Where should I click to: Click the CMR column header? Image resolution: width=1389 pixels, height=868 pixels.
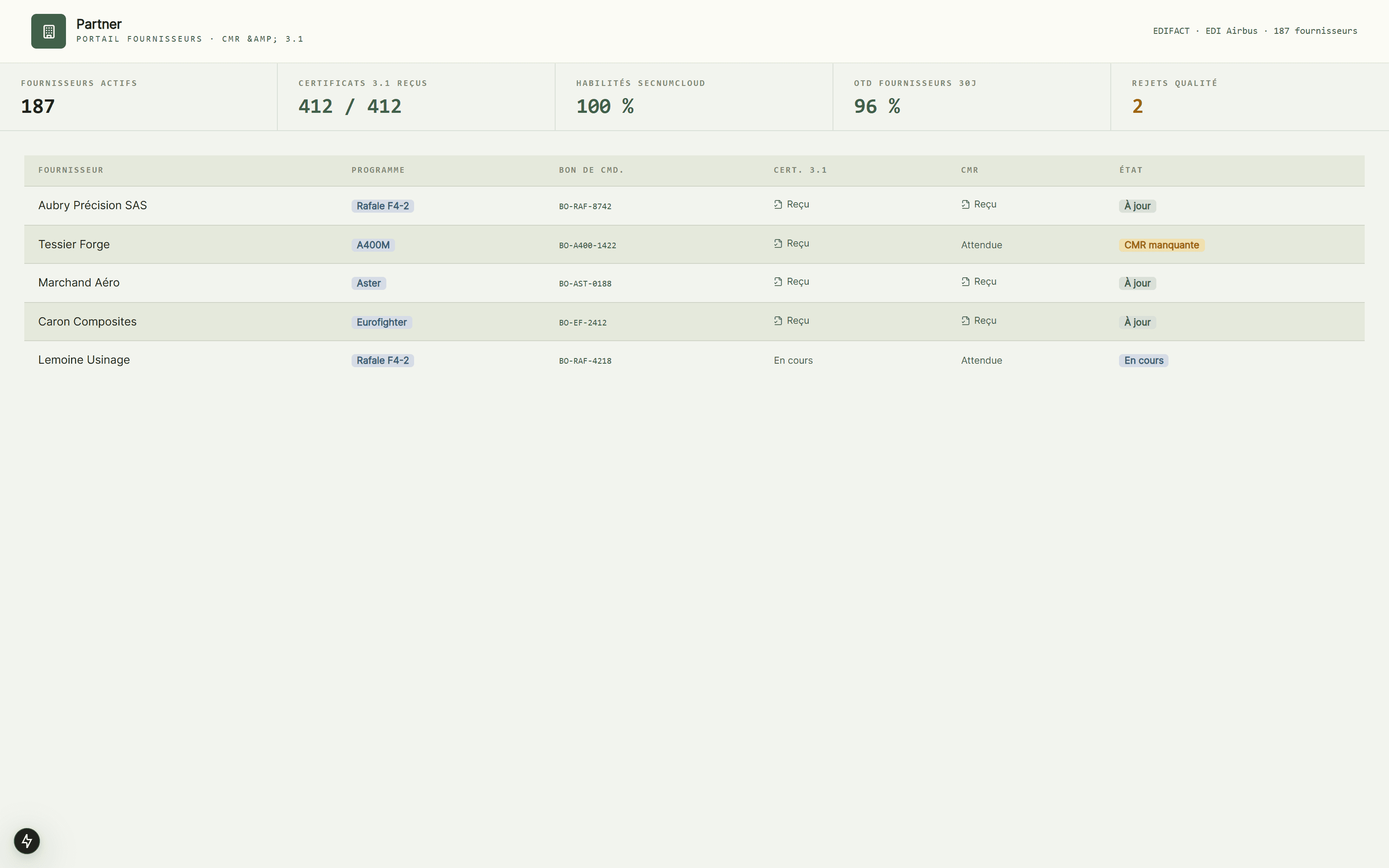969,170
